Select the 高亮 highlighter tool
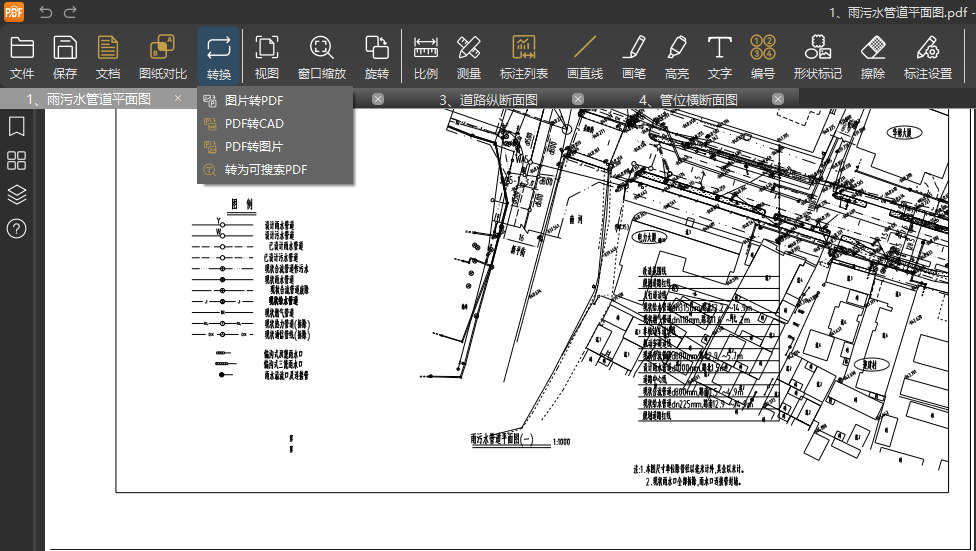The width and height of the screenshot is (976, 551). [x=677, y=56]
